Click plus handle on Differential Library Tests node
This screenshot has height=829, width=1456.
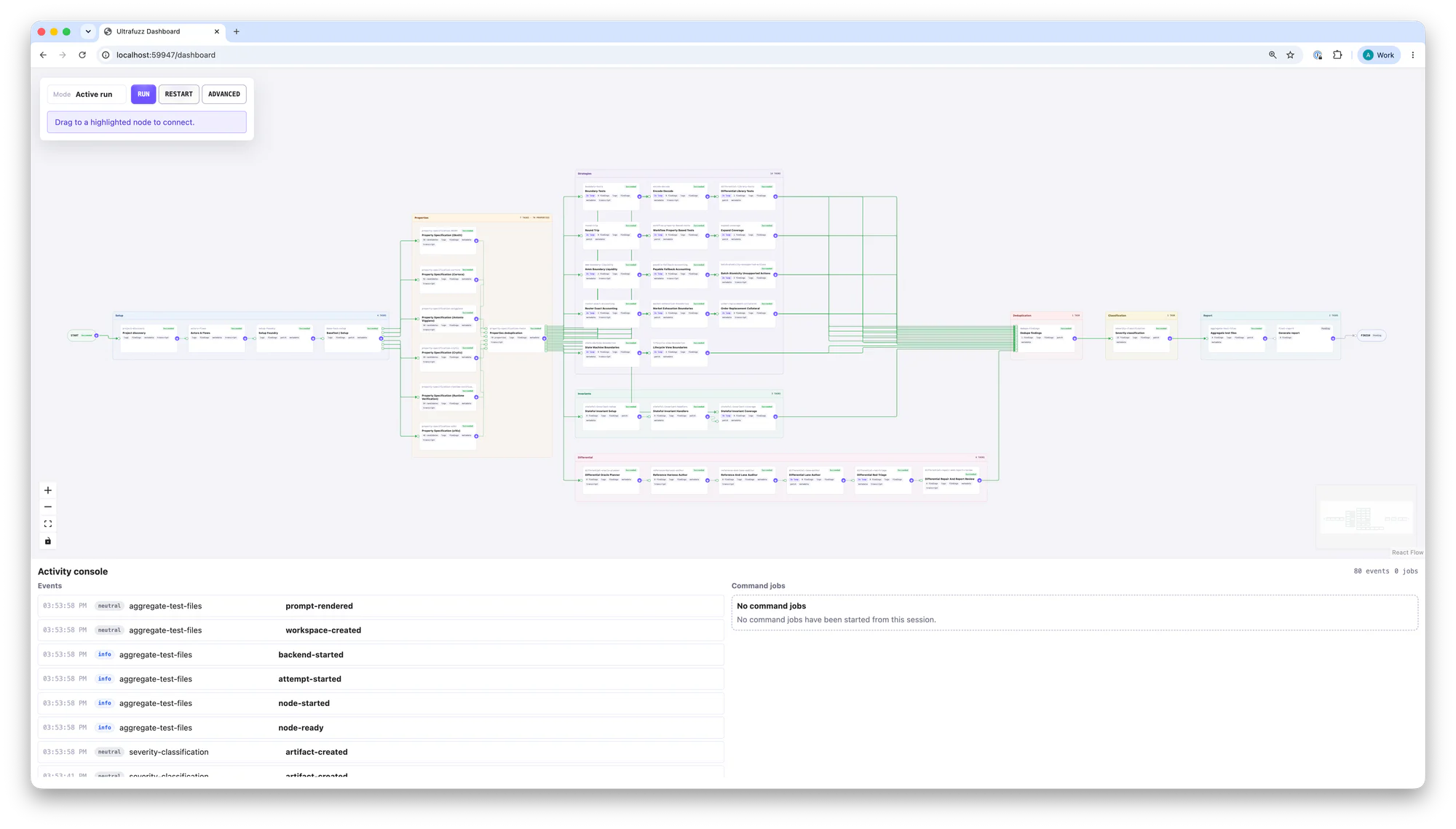pyautogui.click(x=775, y=197)
